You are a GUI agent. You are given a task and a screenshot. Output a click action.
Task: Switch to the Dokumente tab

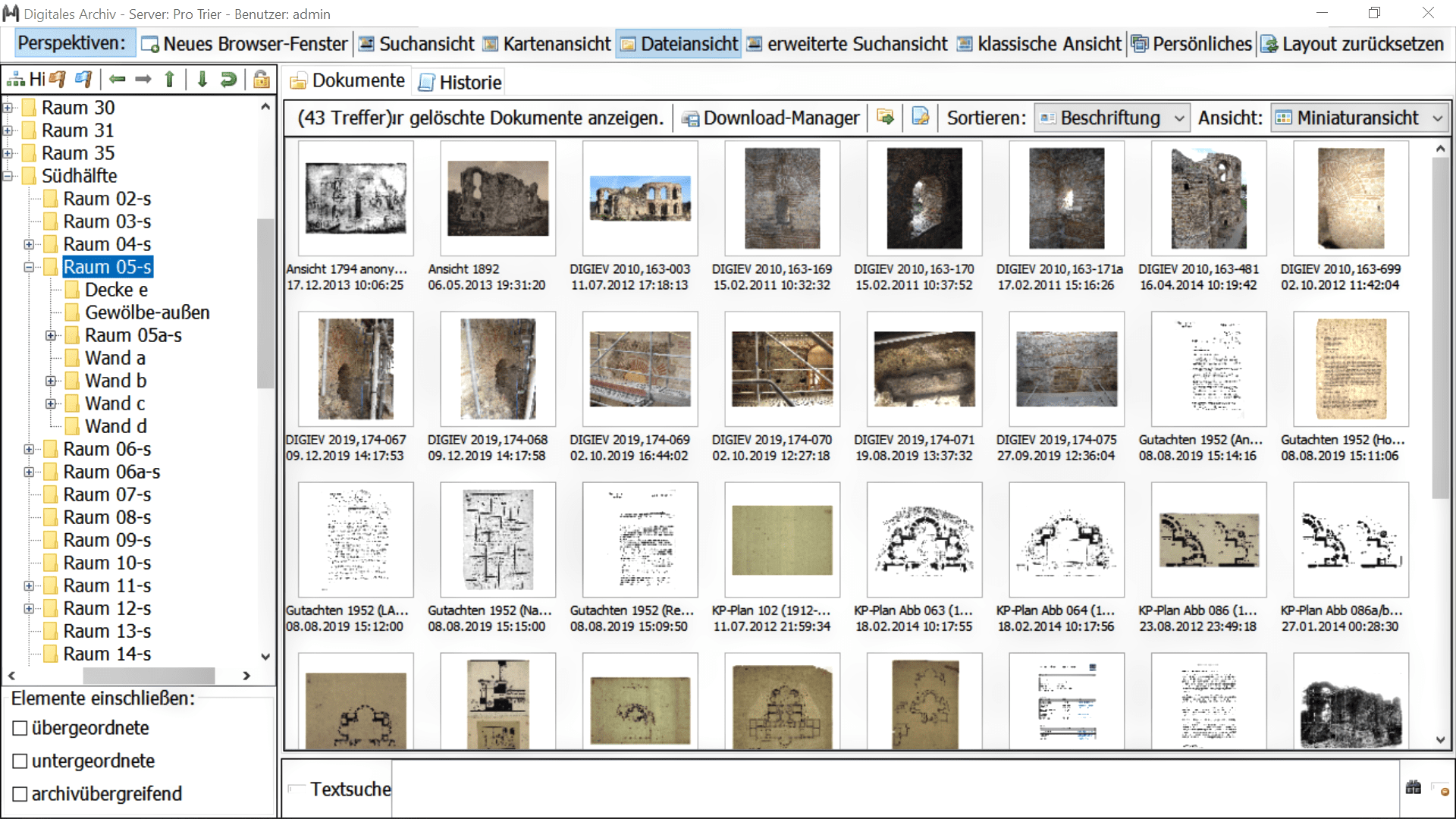point(348,80)
